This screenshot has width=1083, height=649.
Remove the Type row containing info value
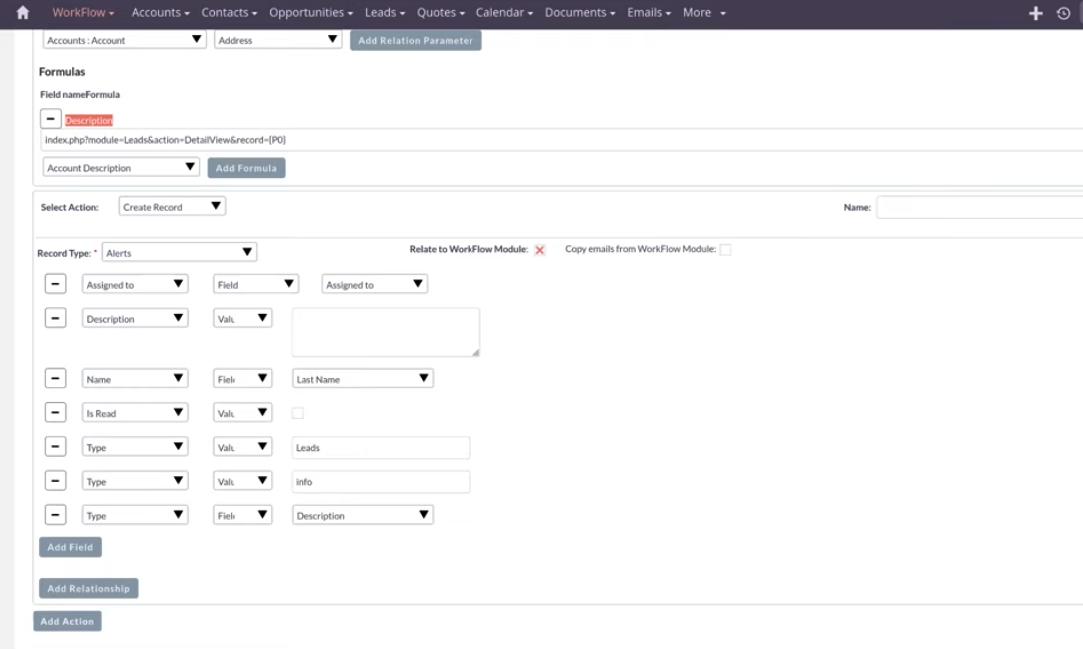(55, 481)
